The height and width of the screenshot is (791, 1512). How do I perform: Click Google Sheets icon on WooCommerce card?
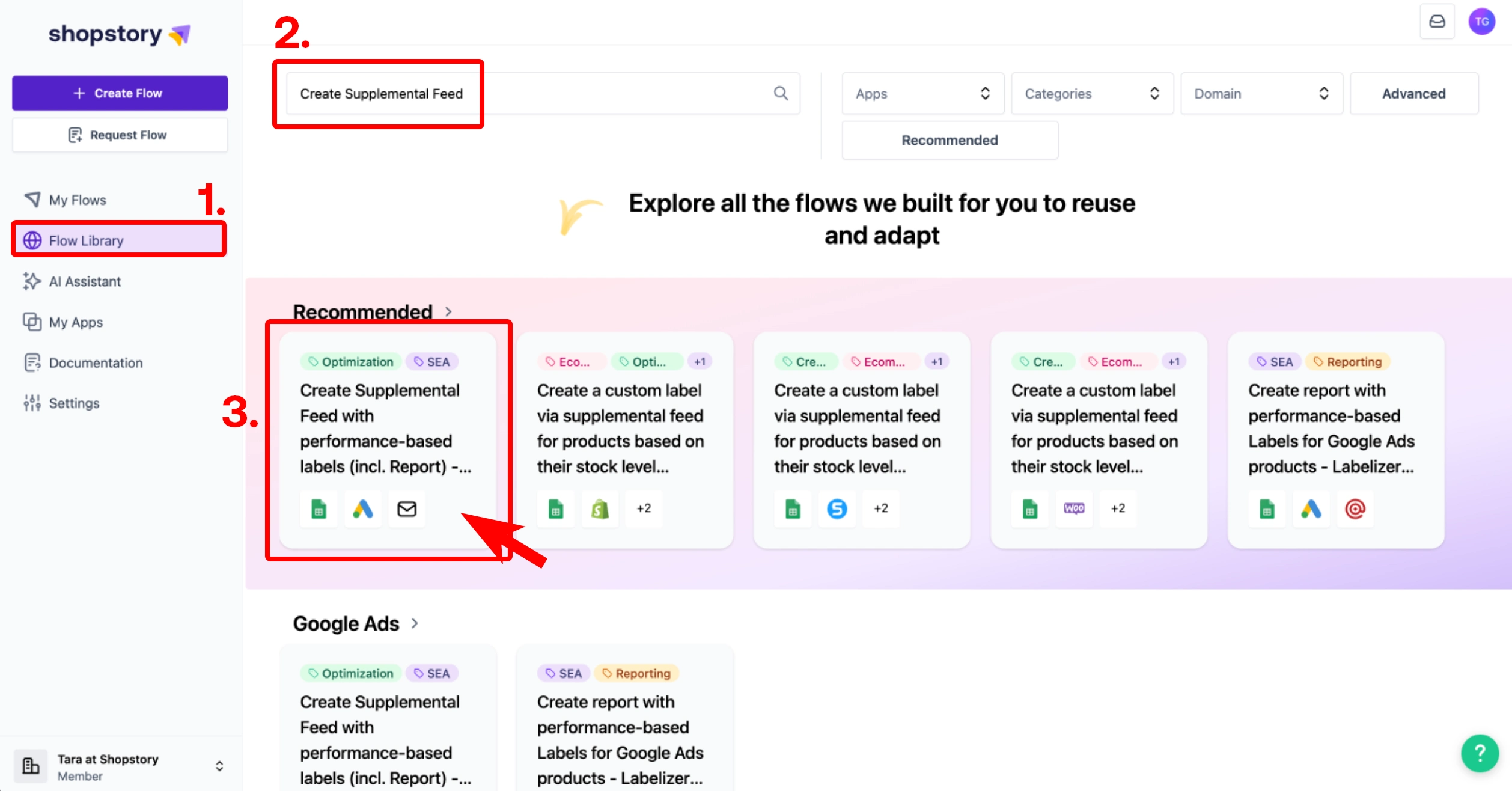pos(1030,509)
